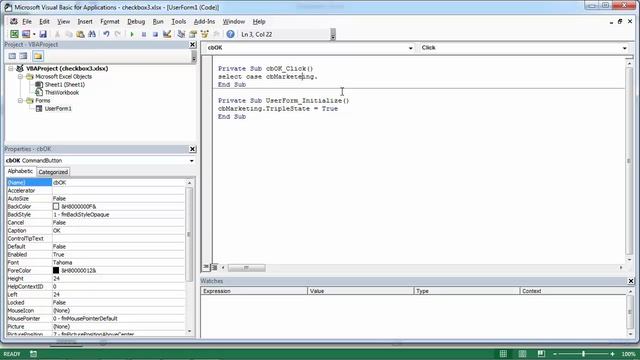Switch to Excel Normal view icon
This screenshot has width=640, height=360.
pyautogui.click(x=503, y=353)
